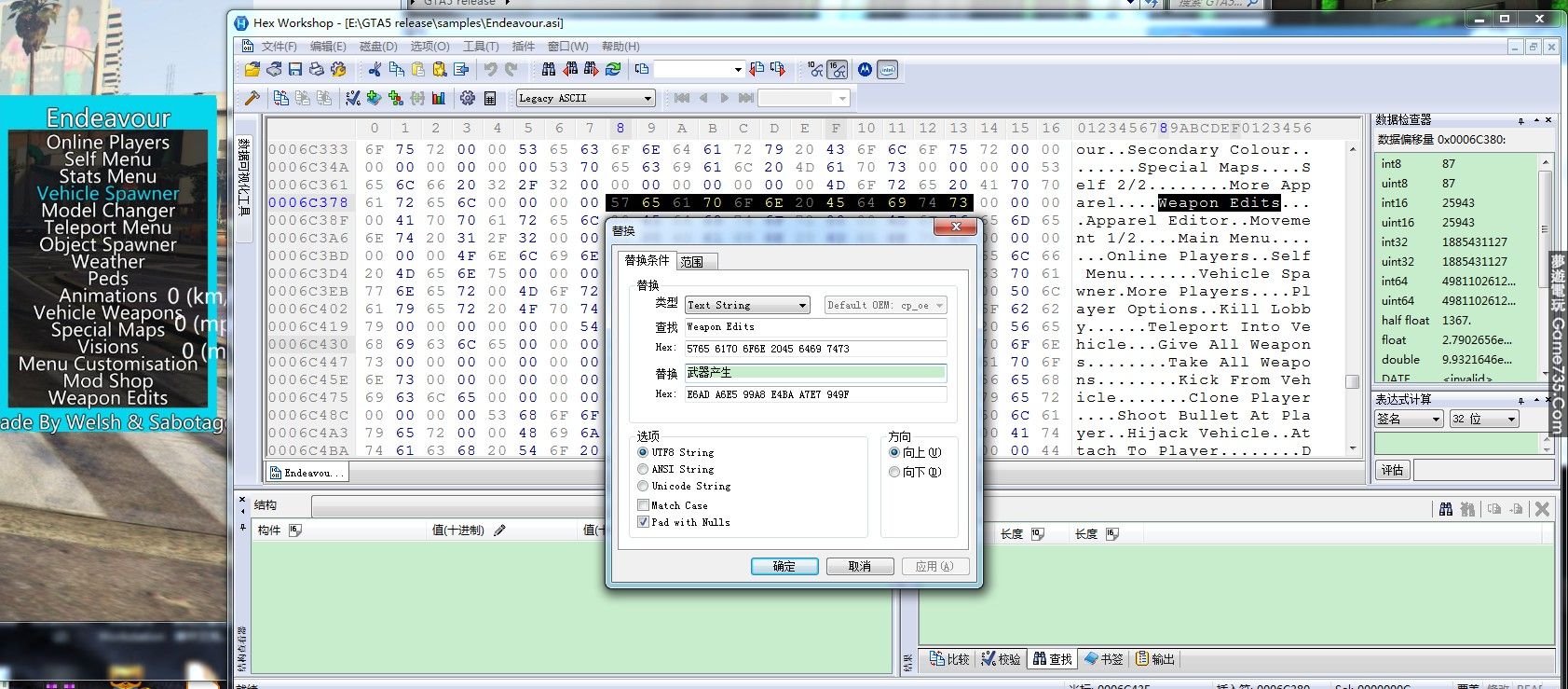The image size is (1568, 689).
Task: Open the 窗口(W) menu
Action: [x=567, y=47]
